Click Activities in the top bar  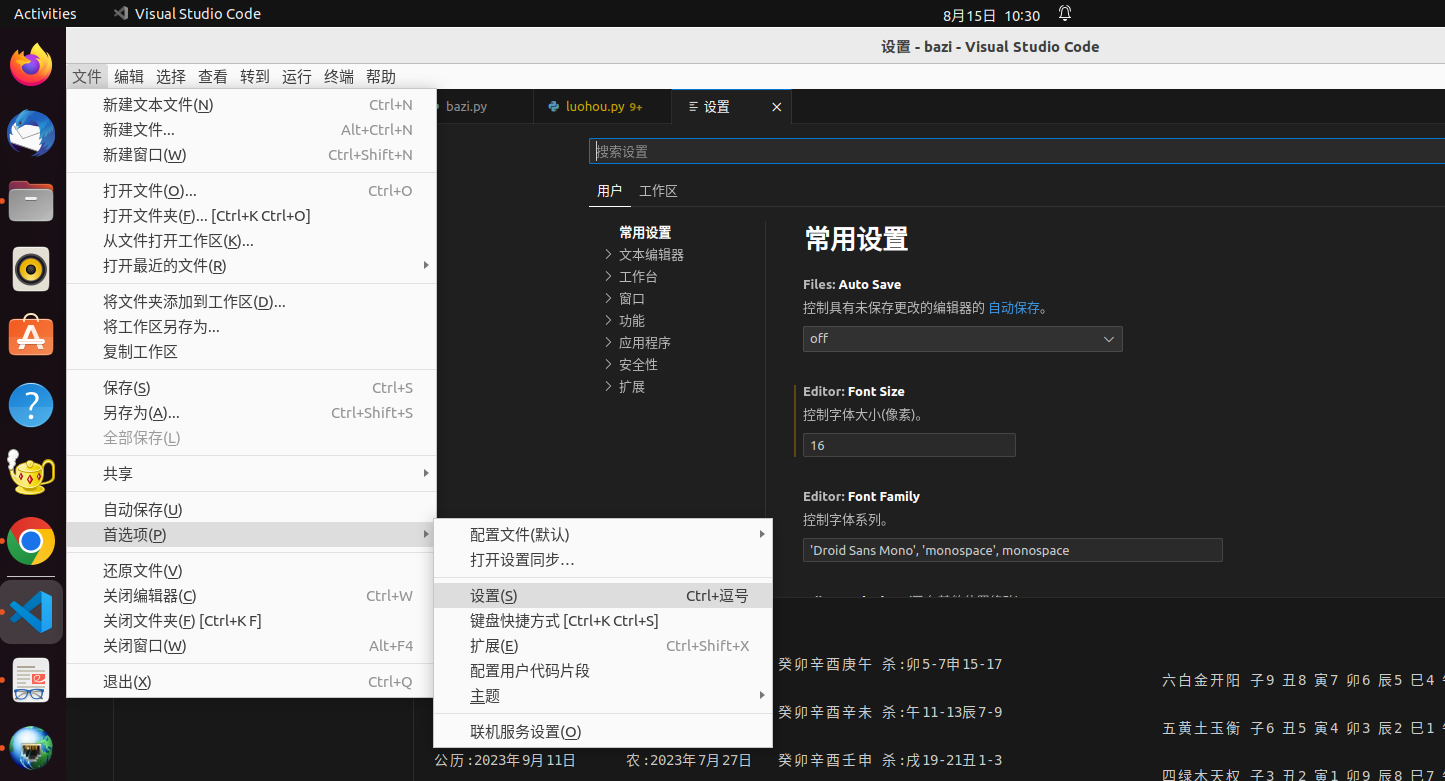(x=45, y=14)
